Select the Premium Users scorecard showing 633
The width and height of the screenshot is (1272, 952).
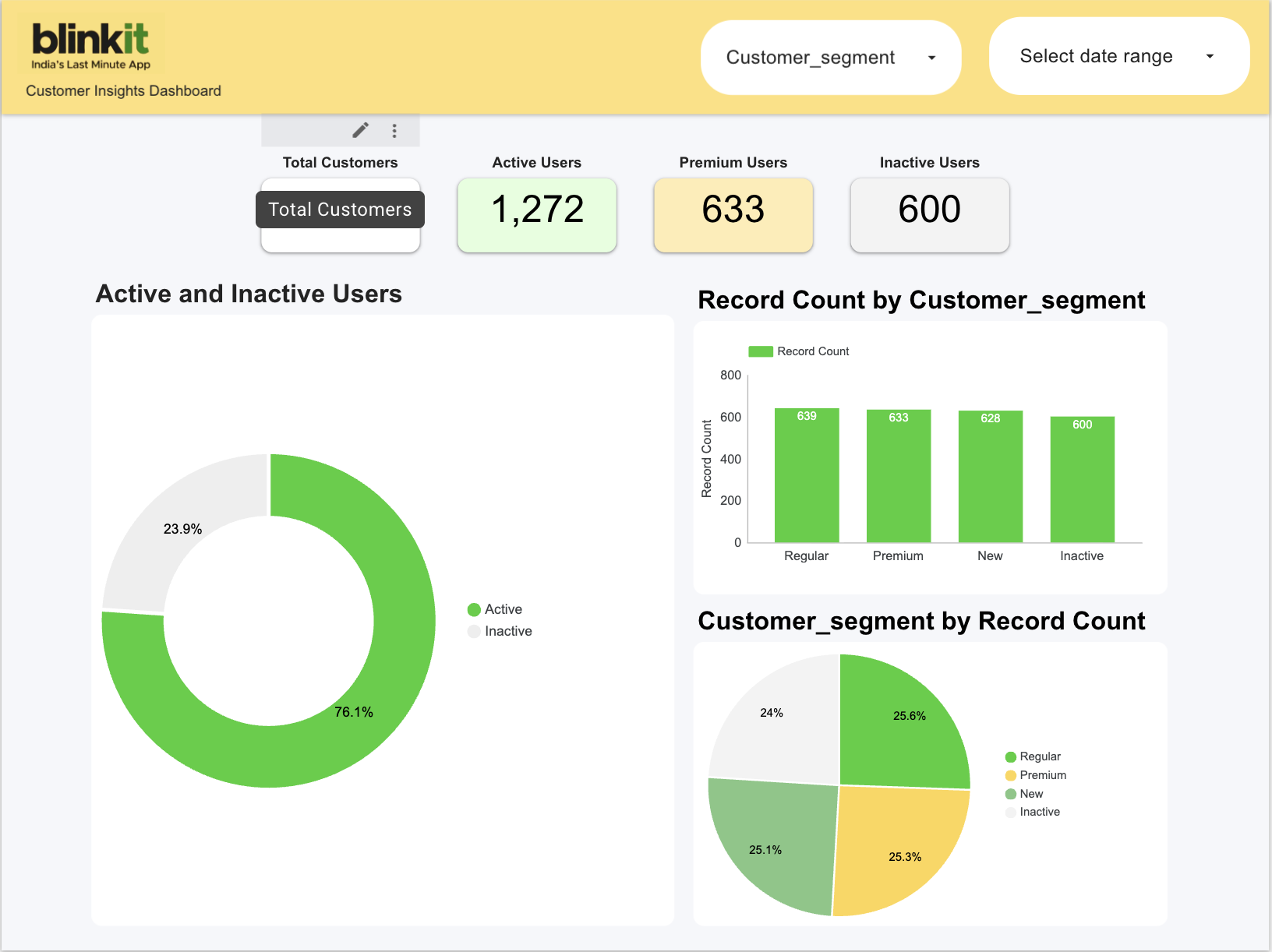(x=733, y=215)
